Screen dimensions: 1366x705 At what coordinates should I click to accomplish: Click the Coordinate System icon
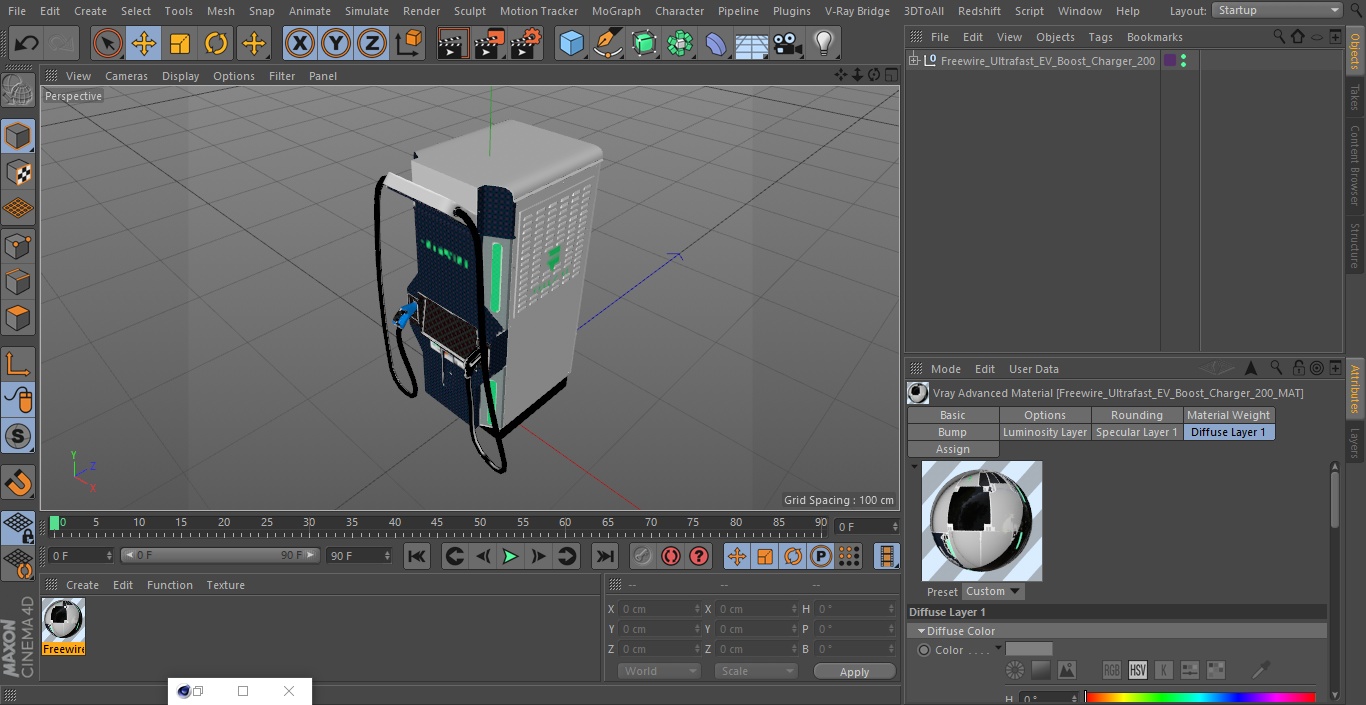[x=409, y=44]
